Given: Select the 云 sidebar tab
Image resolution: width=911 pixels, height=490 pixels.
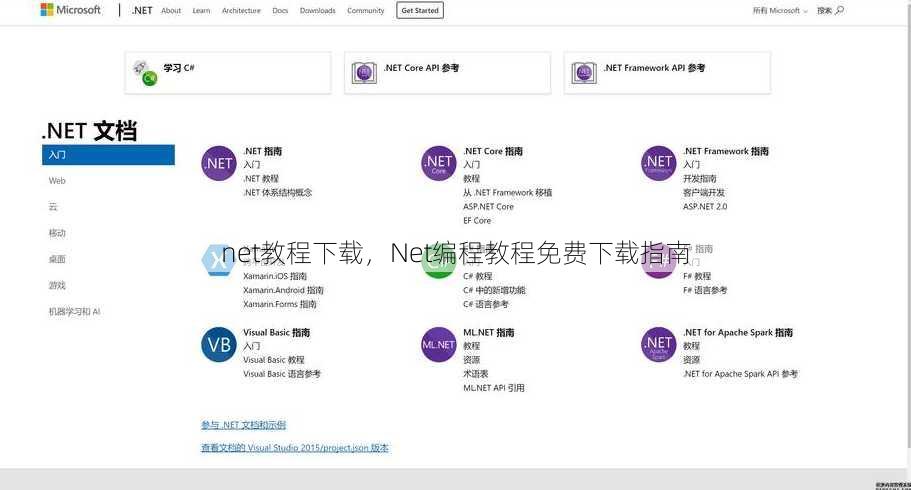Looking at the screenshot, I should click(53, 207).
